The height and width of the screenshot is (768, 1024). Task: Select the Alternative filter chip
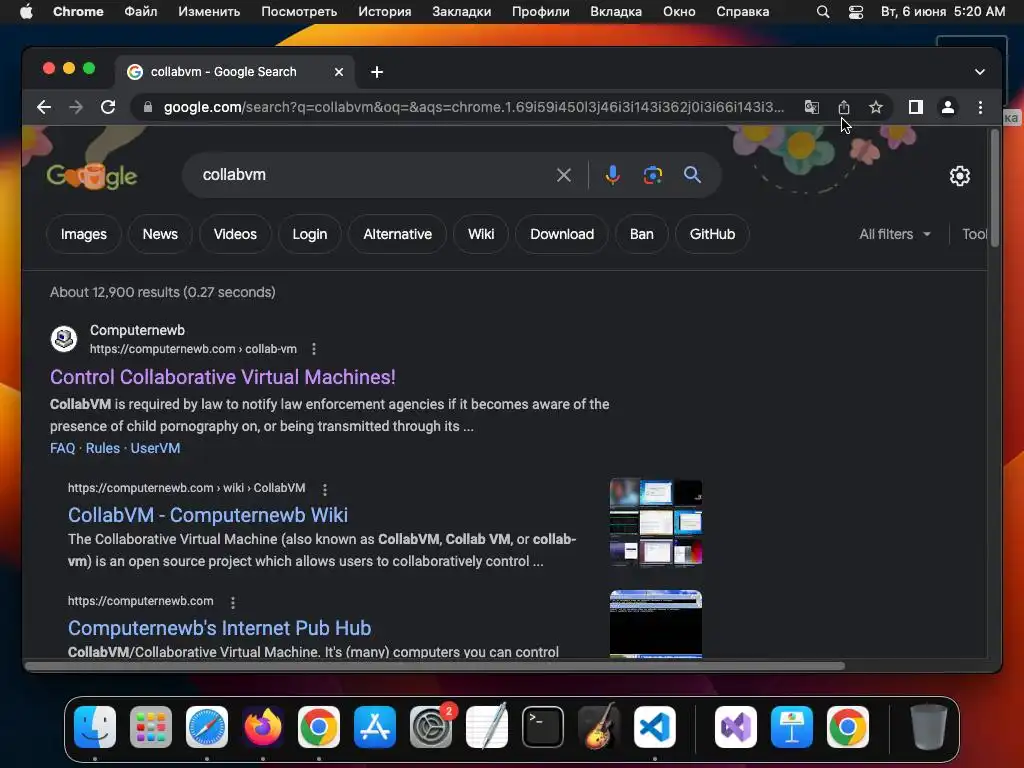pos(397,234)
